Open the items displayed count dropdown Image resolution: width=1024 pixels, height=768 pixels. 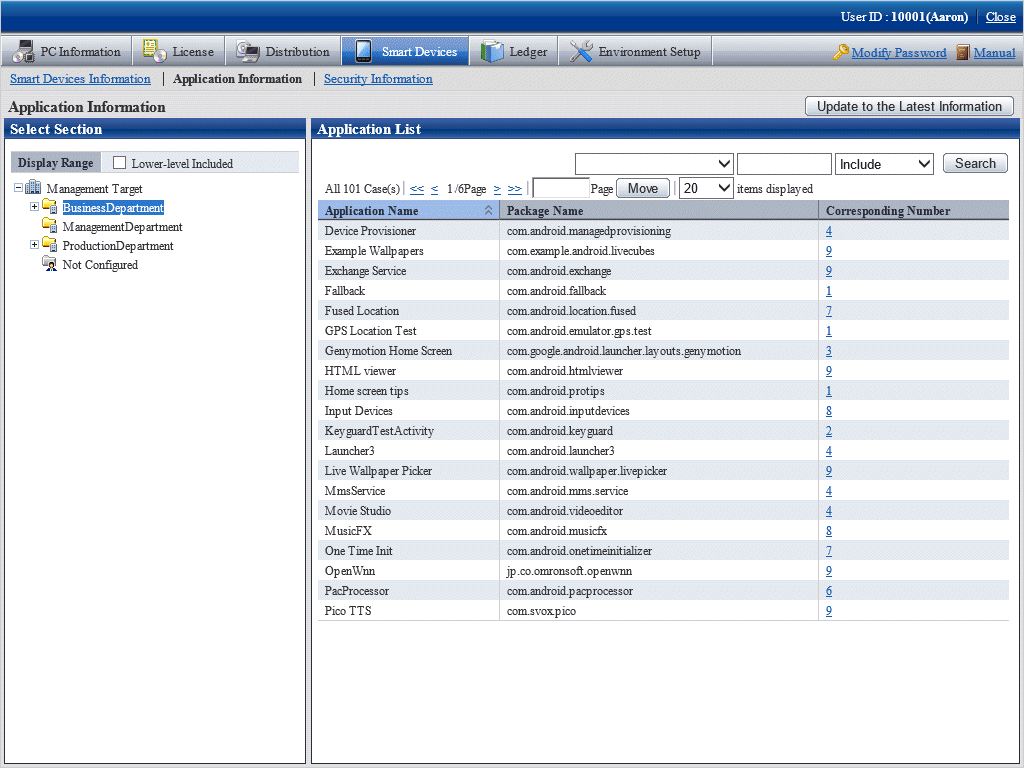[x=706, y=188]
